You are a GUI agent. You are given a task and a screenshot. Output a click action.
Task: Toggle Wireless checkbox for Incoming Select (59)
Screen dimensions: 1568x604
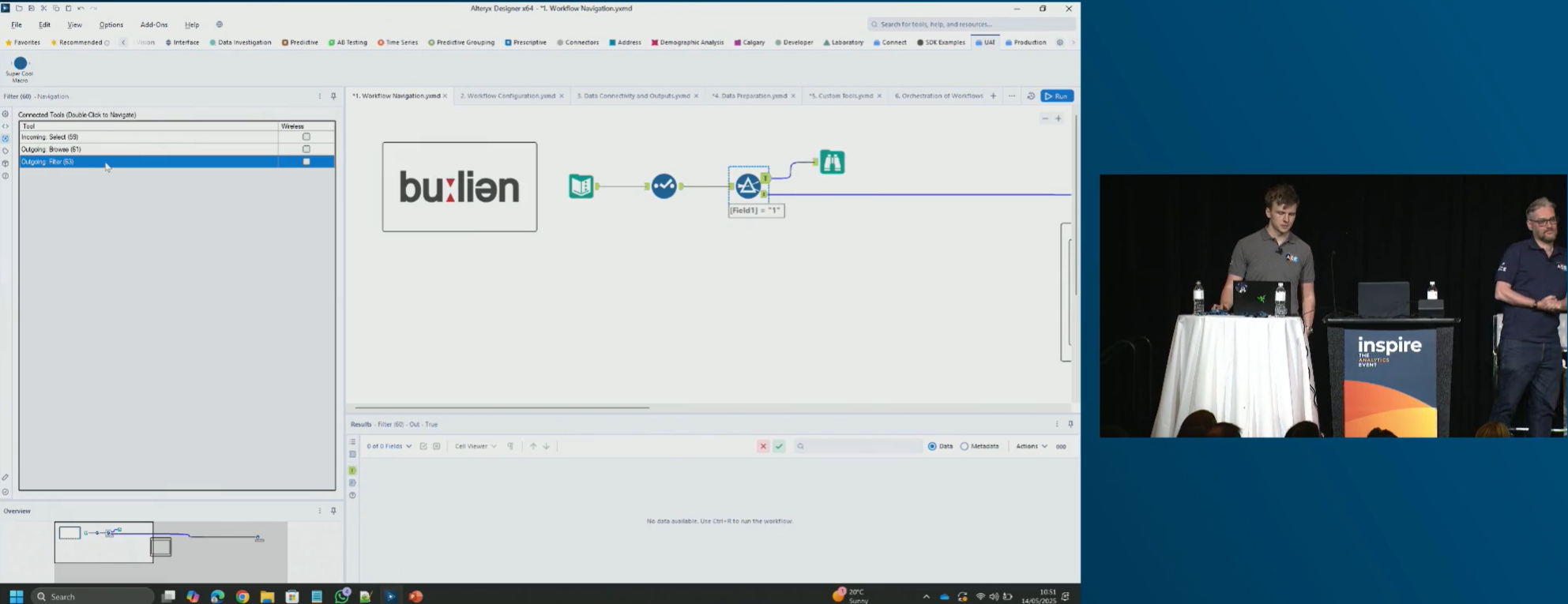click(306, 137)
